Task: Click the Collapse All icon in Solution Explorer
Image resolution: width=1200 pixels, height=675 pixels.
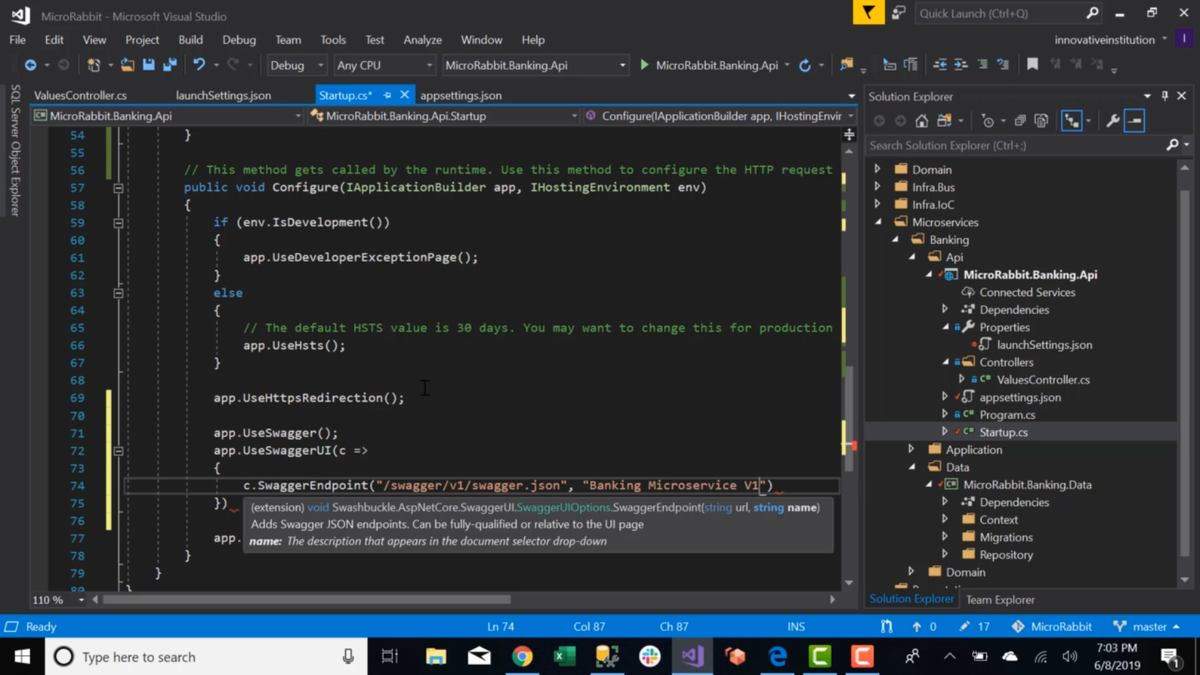Action: (1020, 121)
